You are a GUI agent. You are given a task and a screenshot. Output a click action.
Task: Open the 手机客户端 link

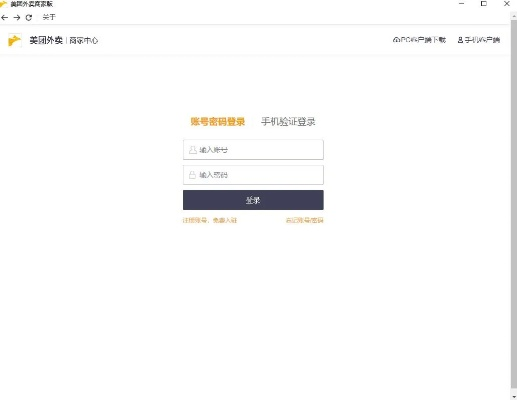click(479, 40)
